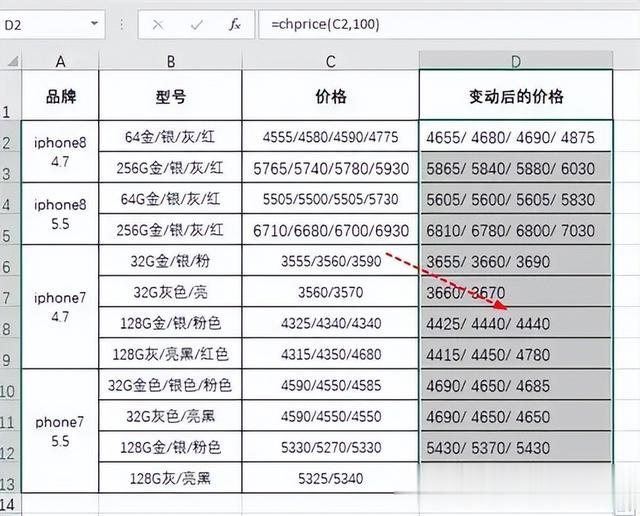Select row 10 header
The width and height of the screenshot is (640, 516).
tap(11, 385)
